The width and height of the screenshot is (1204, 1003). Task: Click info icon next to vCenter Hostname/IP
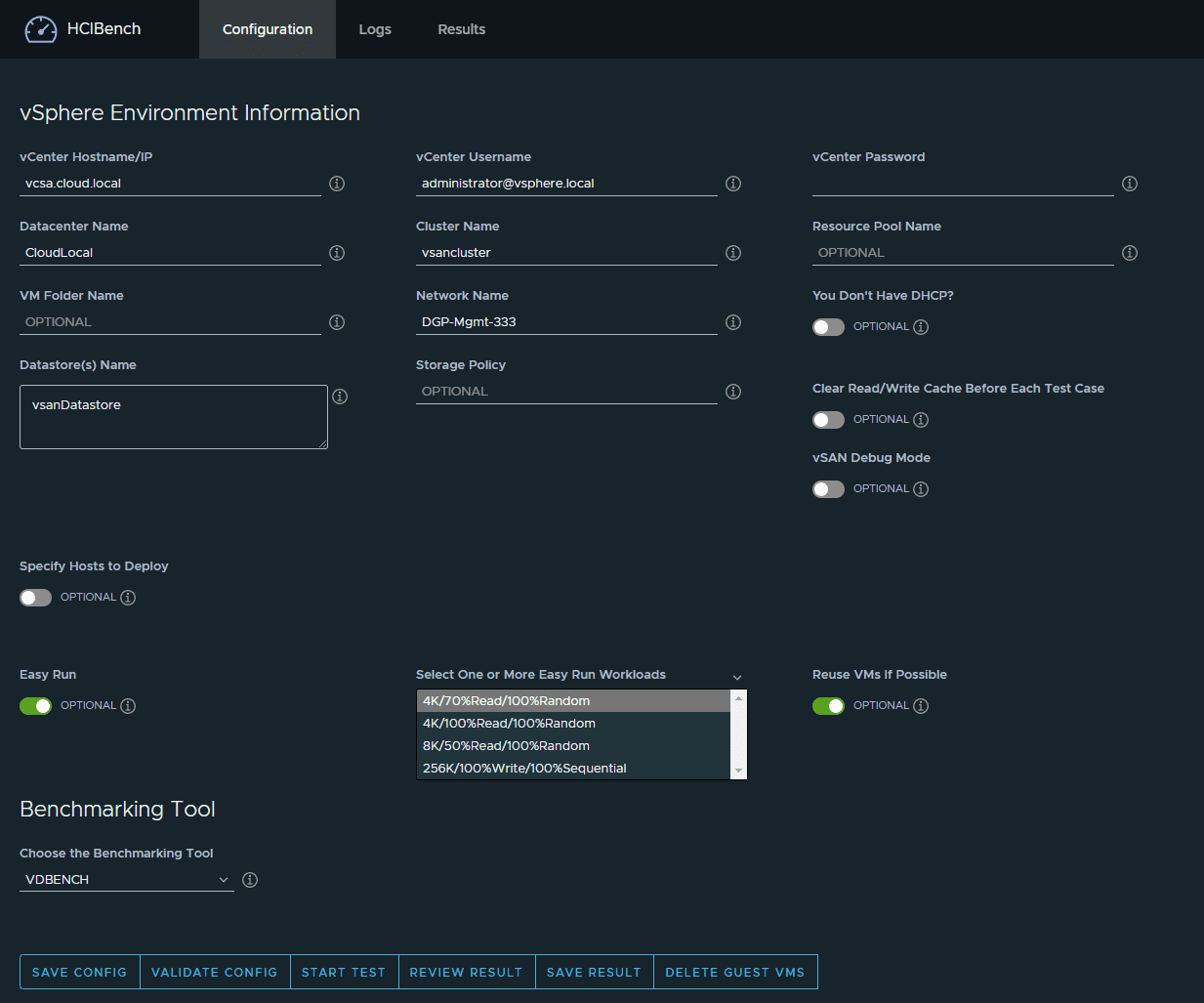click(x=337, y=184)
